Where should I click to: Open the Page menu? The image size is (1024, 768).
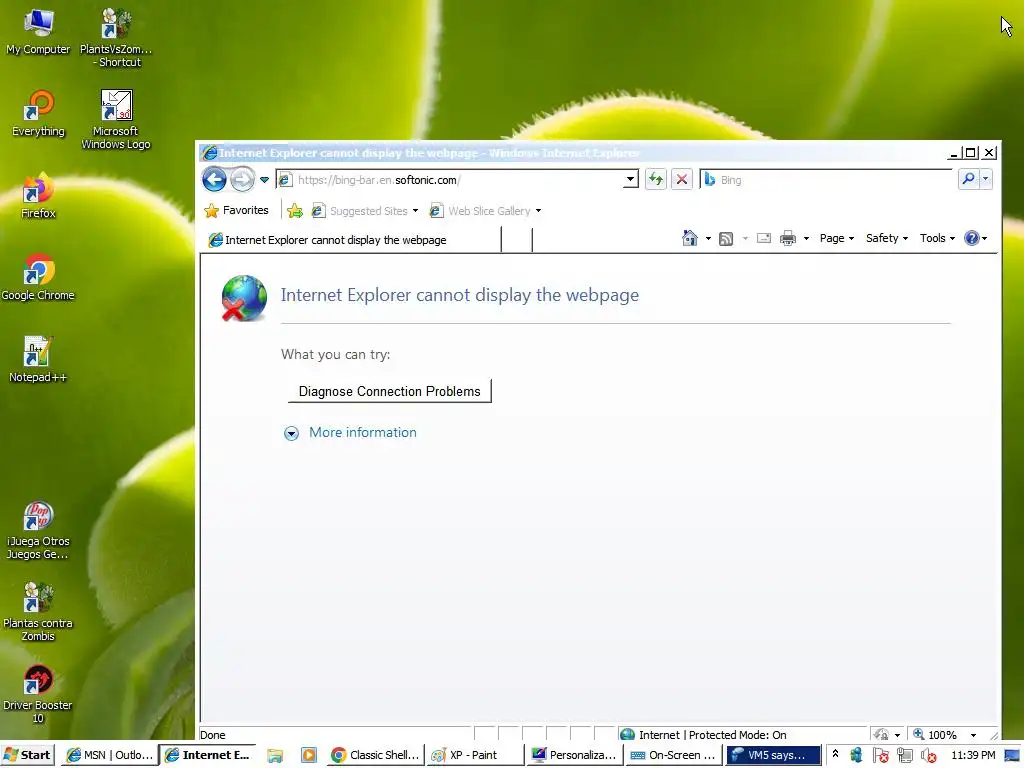click(x=837, y=238)
